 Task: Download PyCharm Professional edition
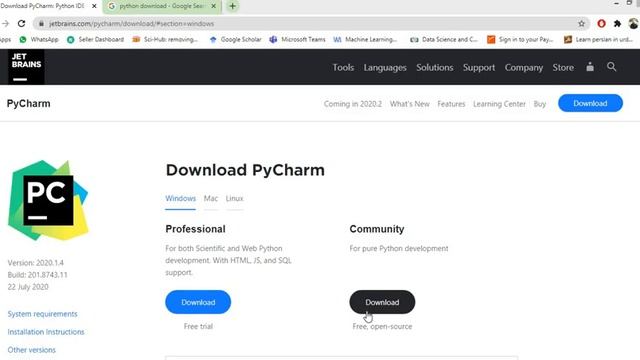198,302
